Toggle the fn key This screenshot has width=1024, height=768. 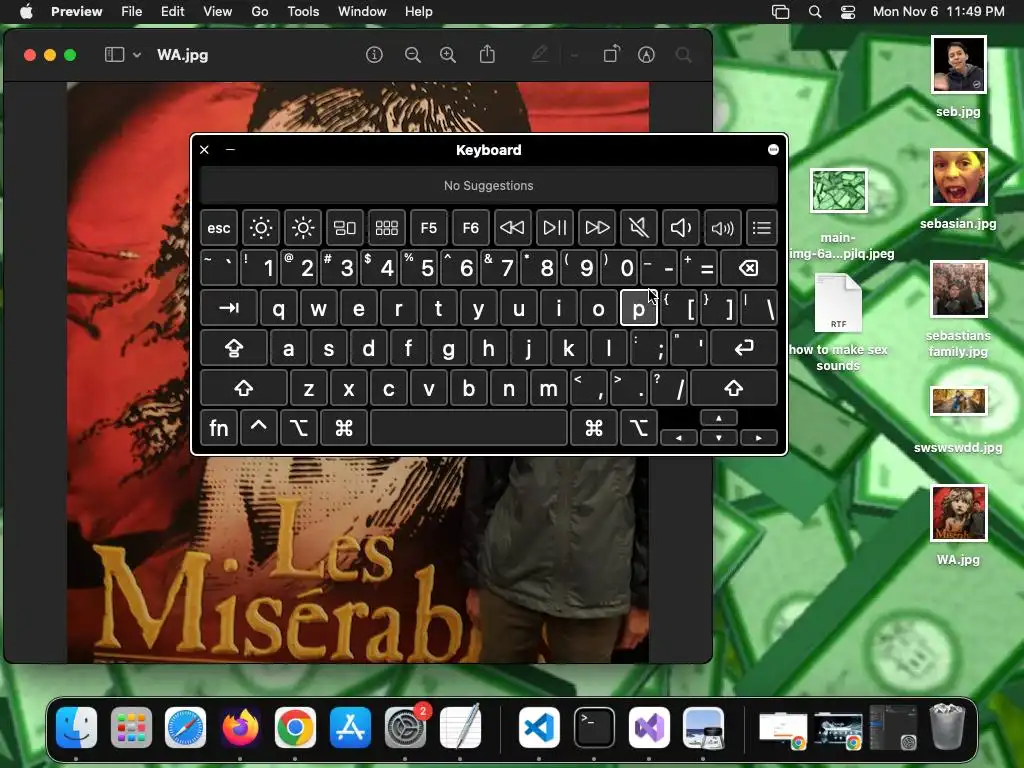coord(219,428)
